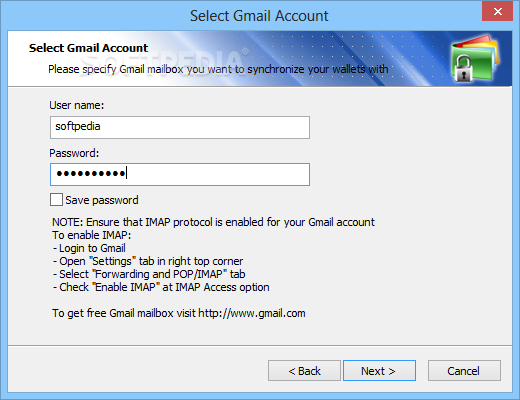Screen dimensions: 520x400
Task: Cancel the Gmail account setup
Action: point(464,370)
